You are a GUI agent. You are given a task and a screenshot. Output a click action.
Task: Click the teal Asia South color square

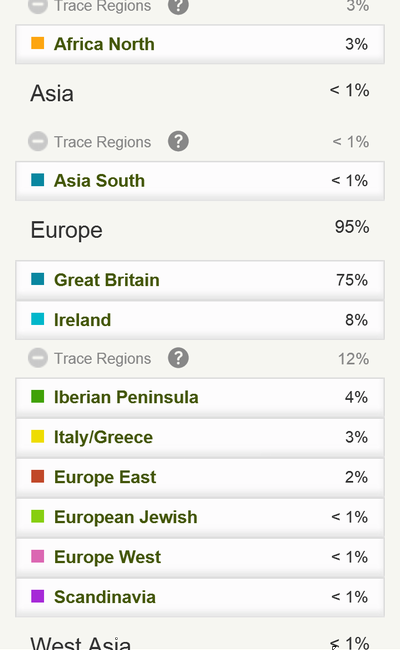click(x=38, y=180)
